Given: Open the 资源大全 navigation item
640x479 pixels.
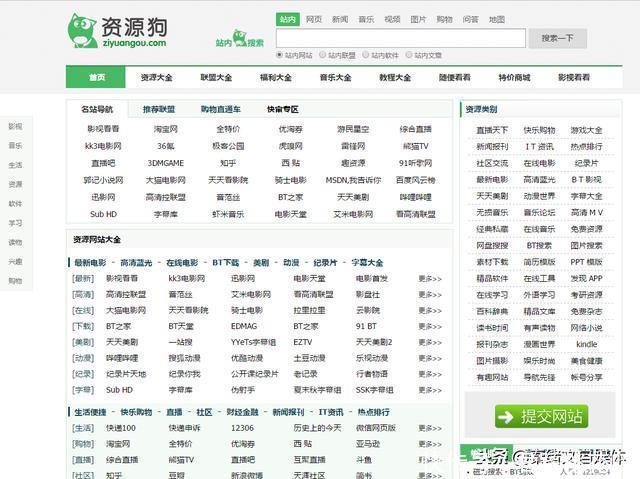Looking at the screenshot, I should [x=156, y=77].
